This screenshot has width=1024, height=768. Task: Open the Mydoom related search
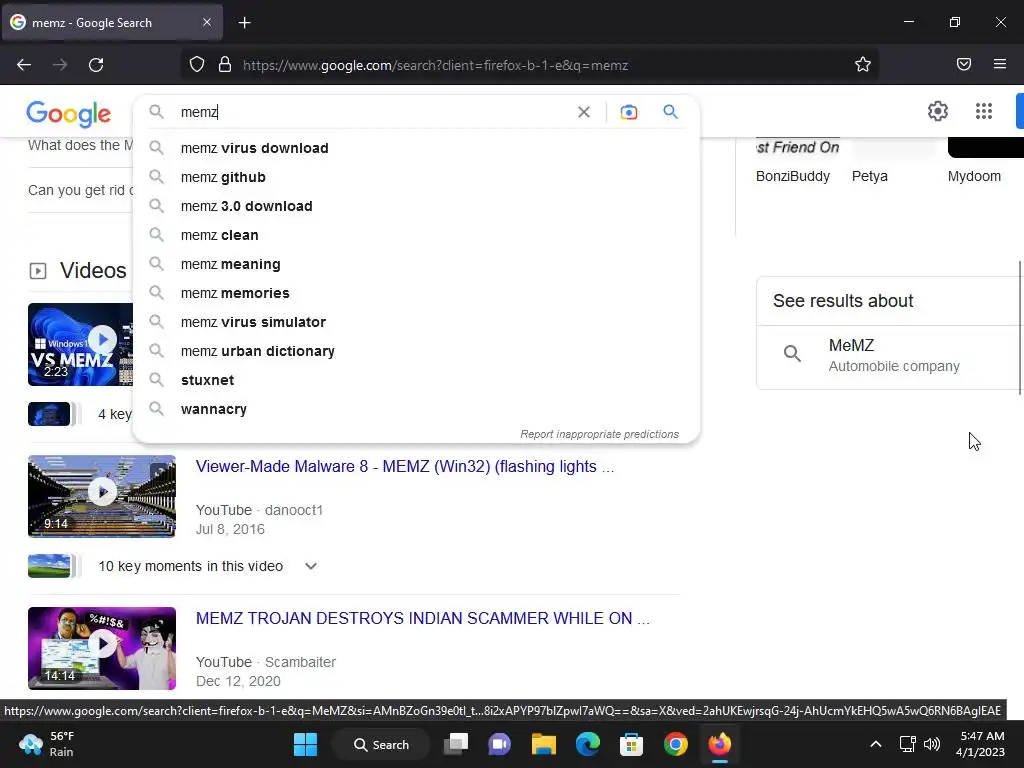pos(974,176)
